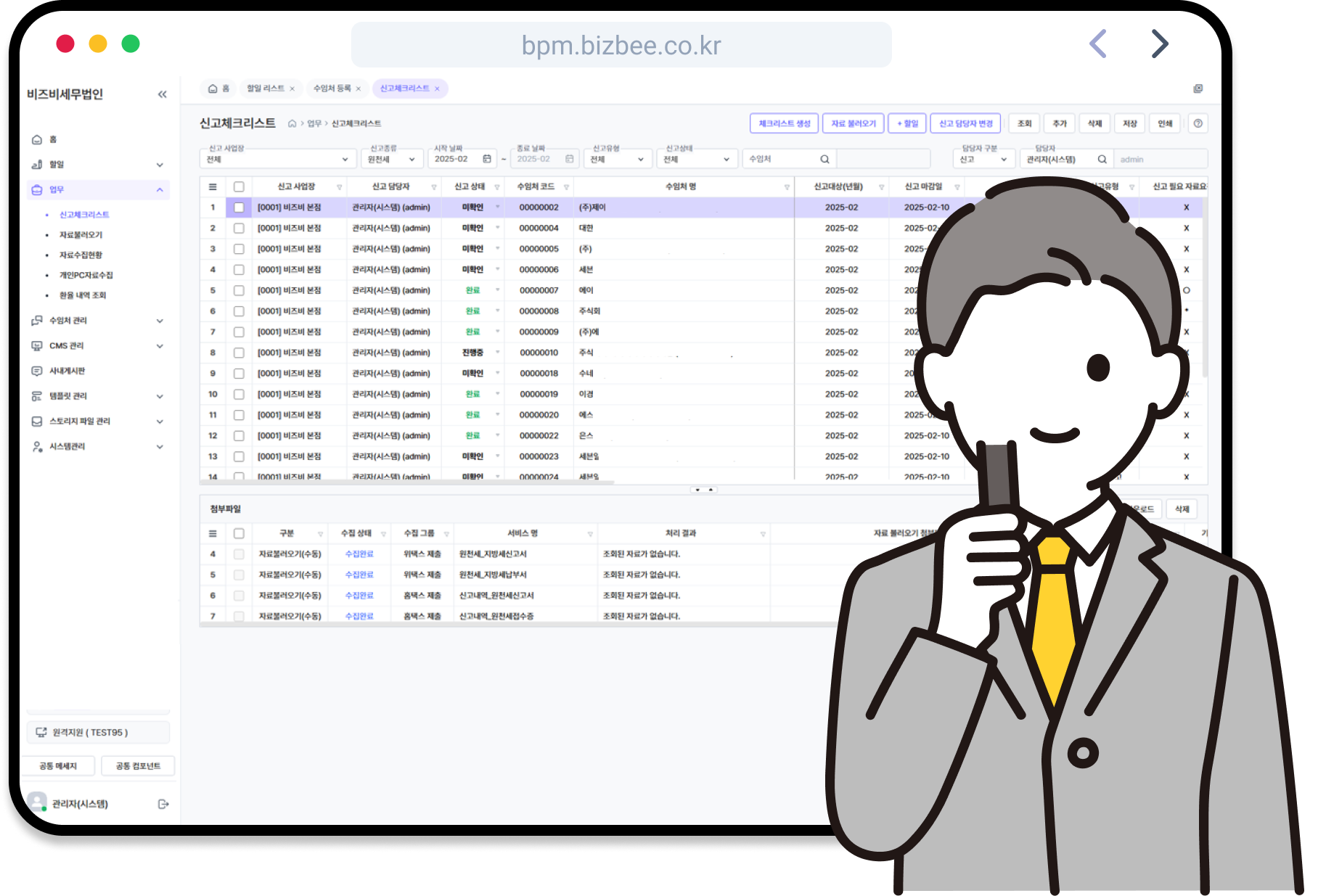This screenshot has width=1326, height=896.
Task: Click the 자료 불러오기 button
Action: coord(854,123)
